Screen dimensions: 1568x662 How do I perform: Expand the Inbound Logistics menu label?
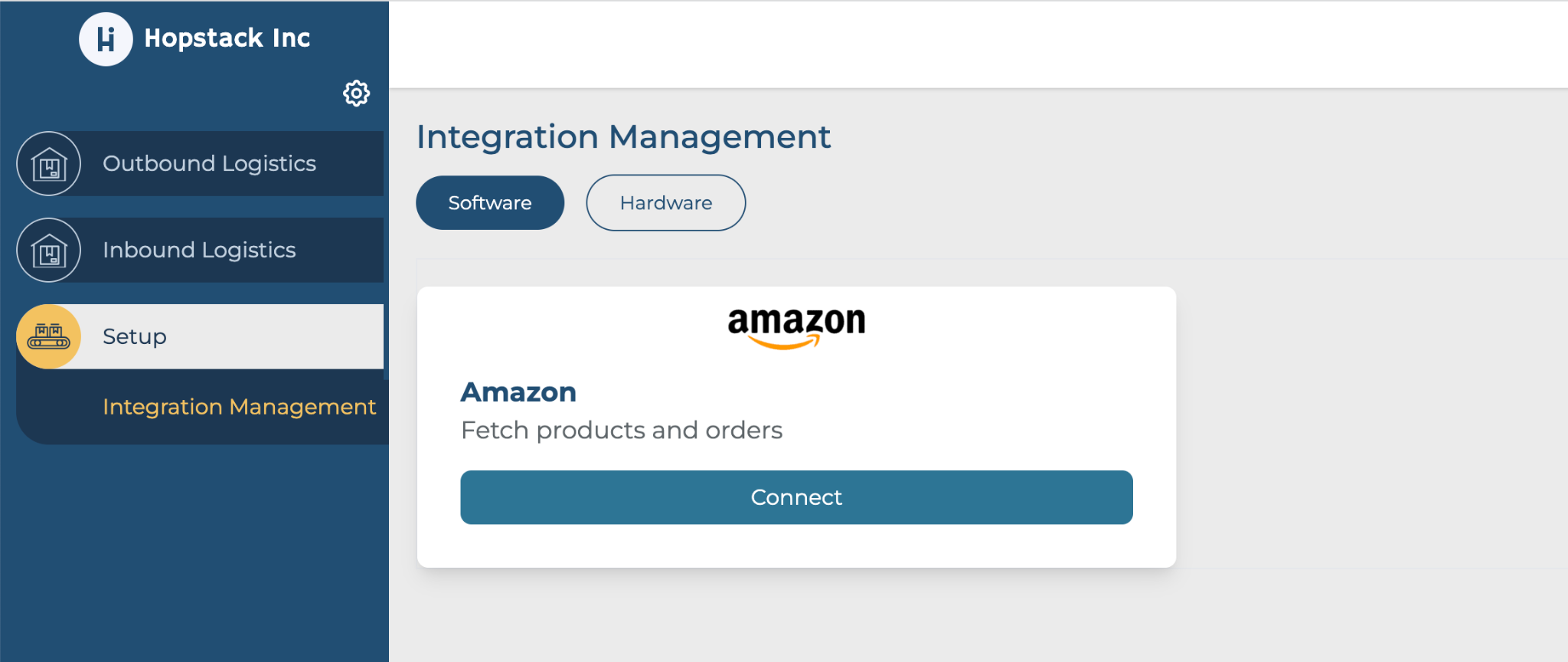[199, 250]
